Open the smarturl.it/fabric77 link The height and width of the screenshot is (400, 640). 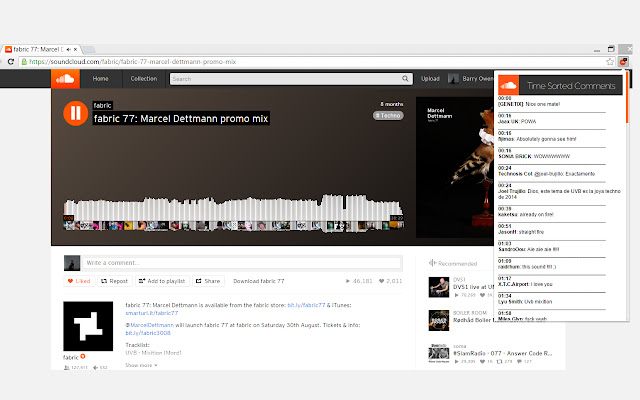(152, 313)
